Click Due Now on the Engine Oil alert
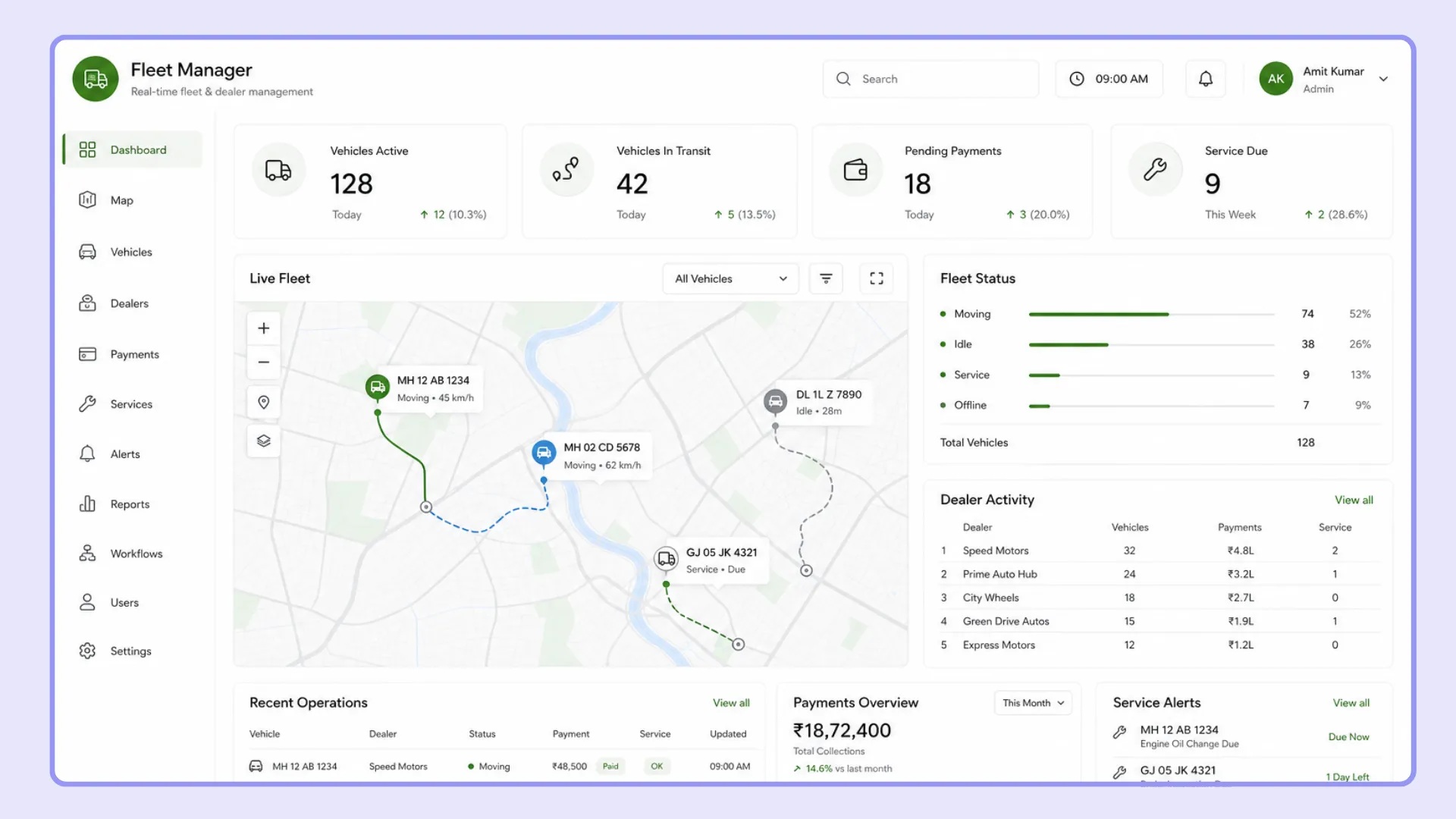The height and width of the screenshot is (819, 1456). 1348,737
